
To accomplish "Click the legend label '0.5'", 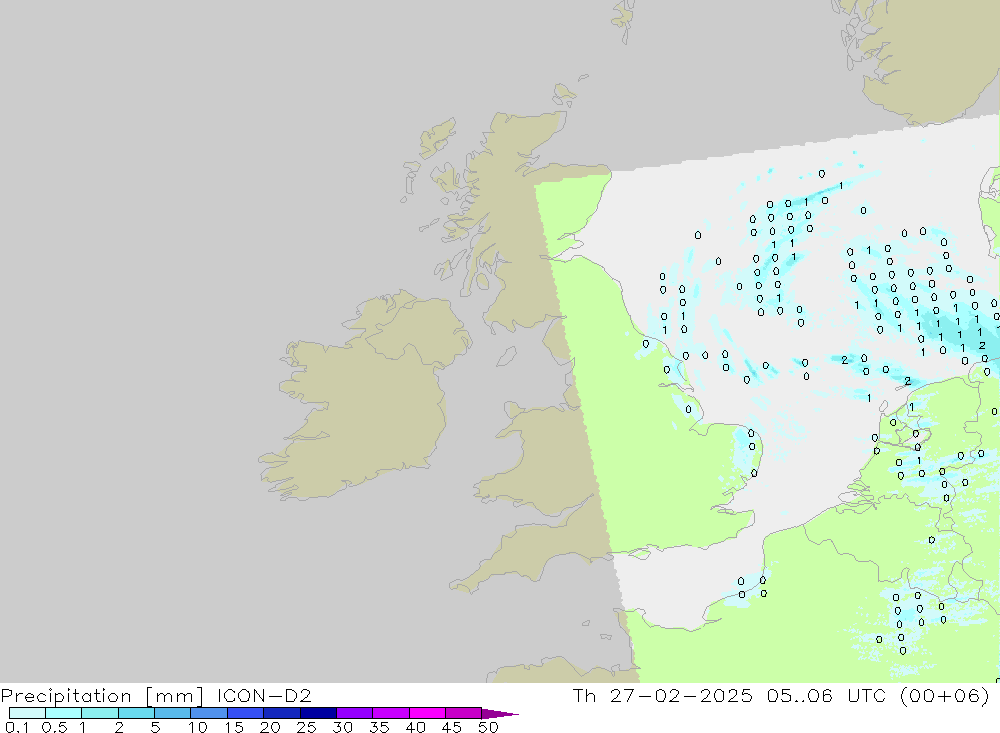I will coord(54,727).
